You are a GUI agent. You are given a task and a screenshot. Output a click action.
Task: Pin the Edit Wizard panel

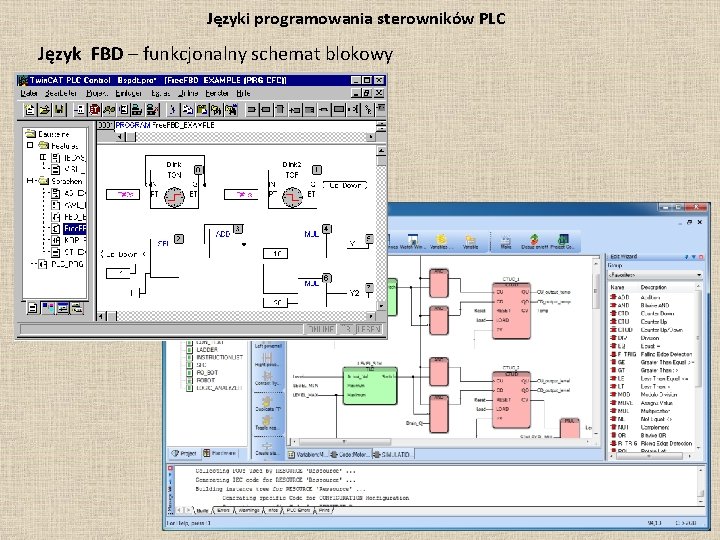click(x=687, y=257)
